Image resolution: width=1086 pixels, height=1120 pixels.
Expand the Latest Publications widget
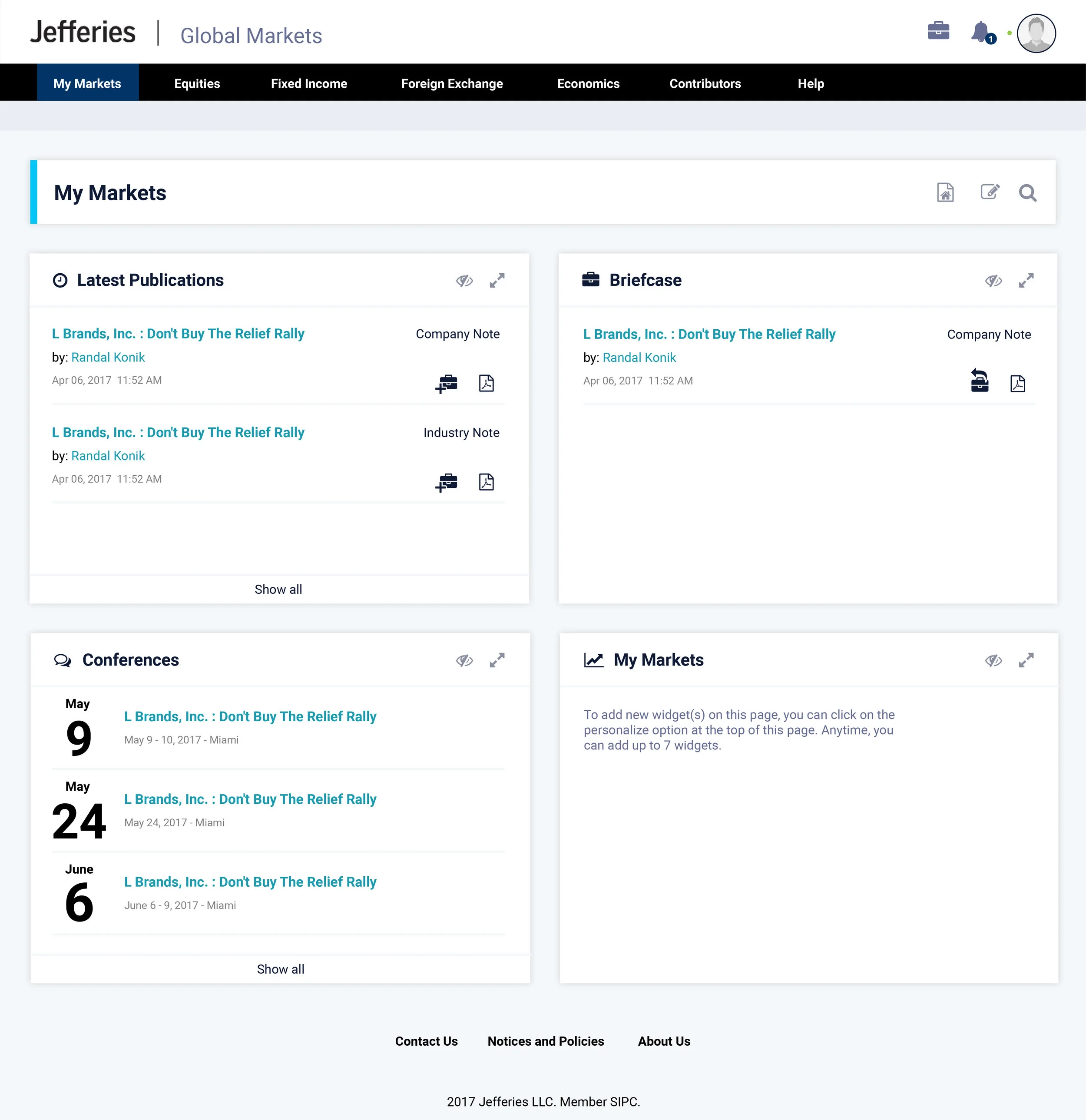[x=497, y=281]
